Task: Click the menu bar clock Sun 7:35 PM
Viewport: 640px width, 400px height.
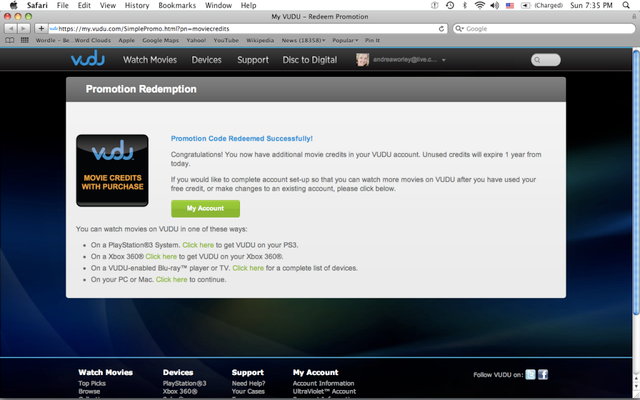Action: tap(591, 5)
